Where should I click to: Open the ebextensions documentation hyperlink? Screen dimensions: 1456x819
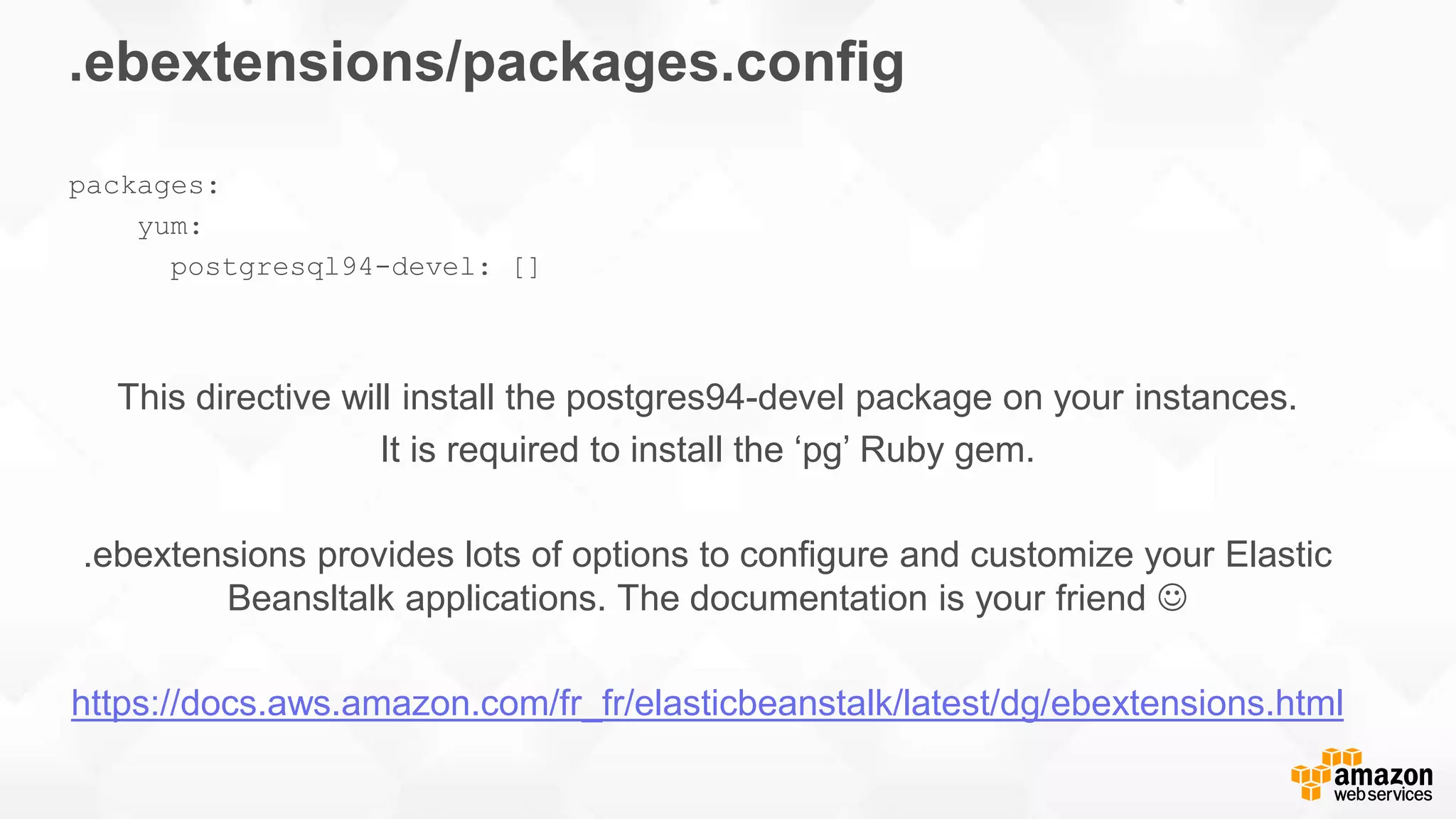707,702
